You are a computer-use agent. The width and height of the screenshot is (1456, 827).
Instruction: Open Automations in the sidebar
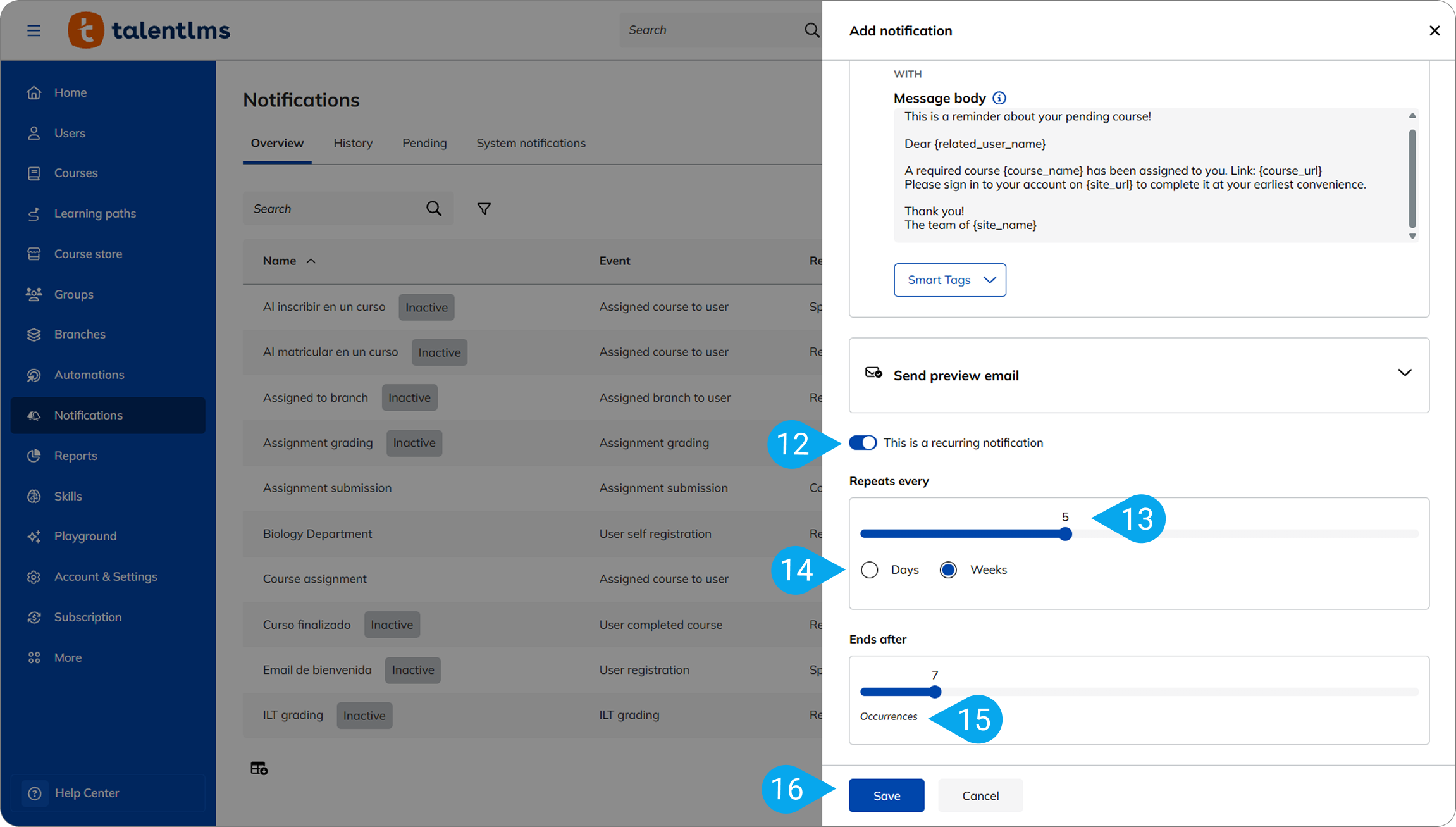(x=108, y=375)
